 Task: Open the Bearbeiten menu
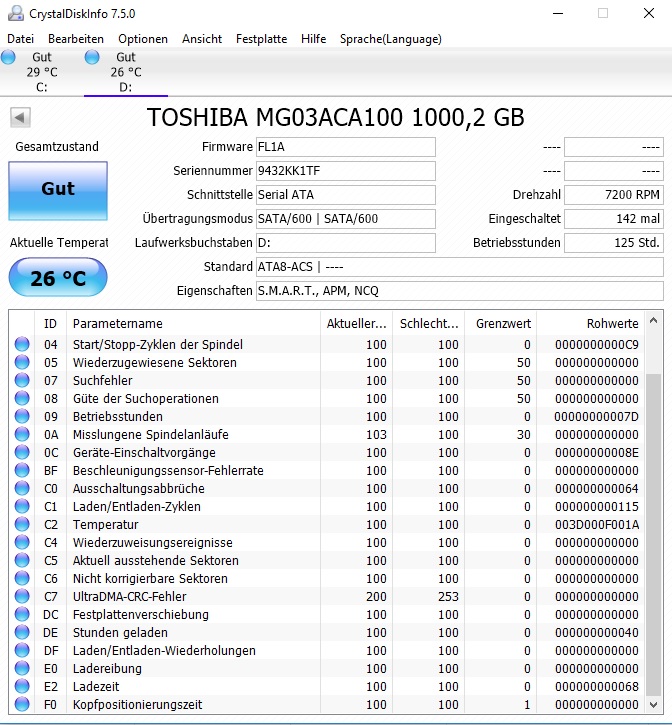click(x=76, y=39)
